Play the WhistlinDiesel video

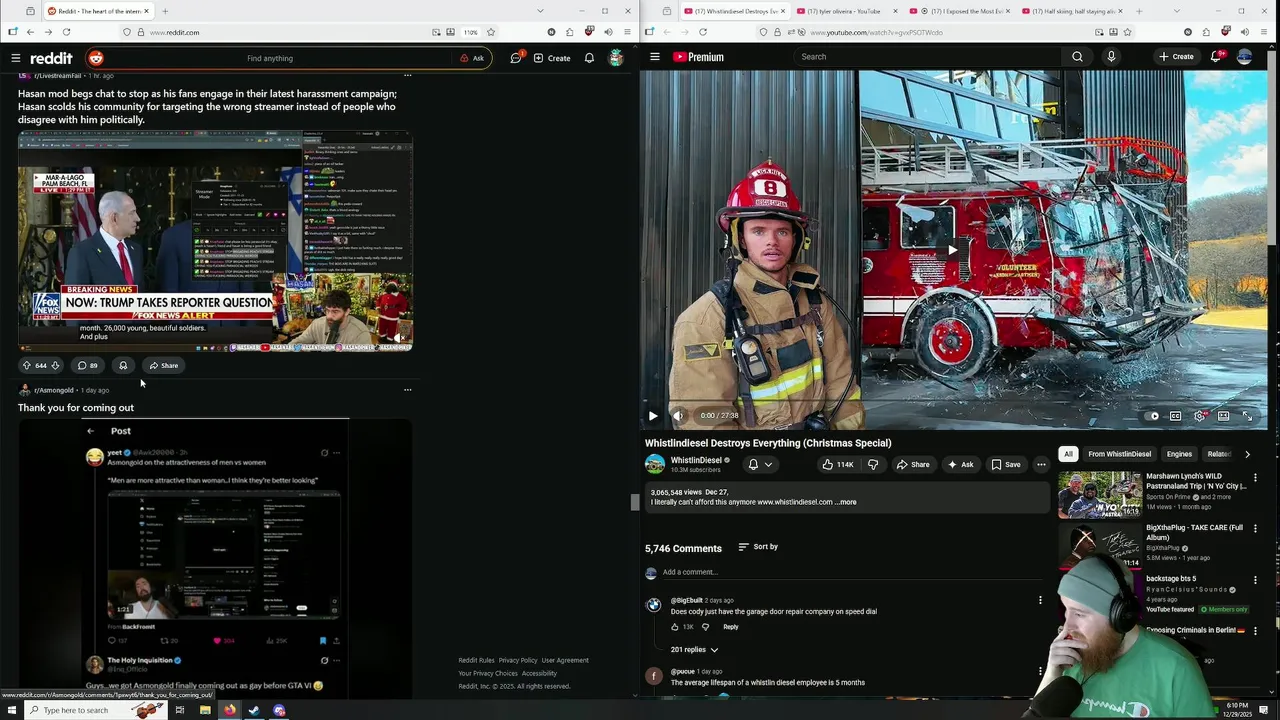click(653, 416)
